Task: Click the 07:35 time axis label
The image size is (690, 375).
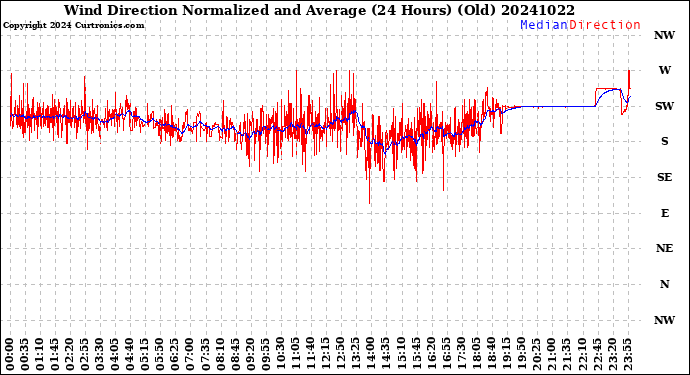Action: (x=205, y=354)
